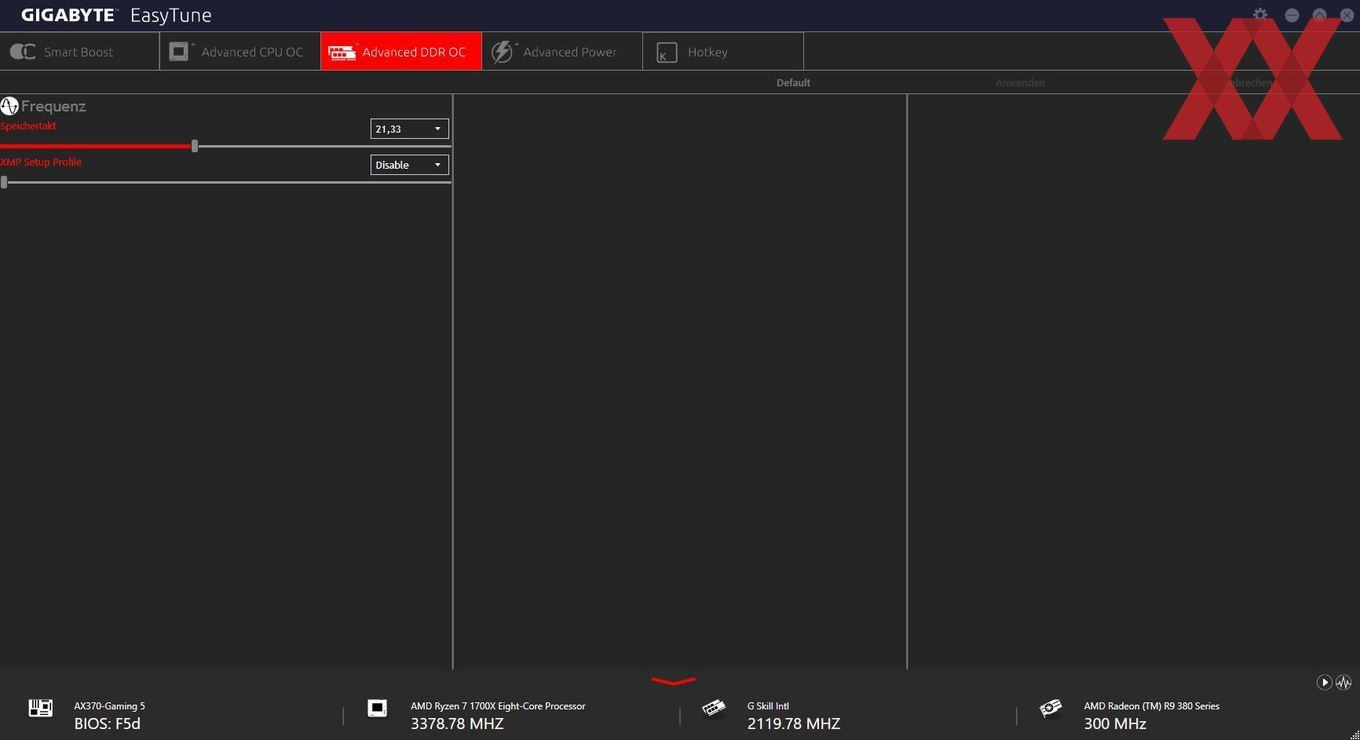
Task: Click the 3378.78 MHZ CPU frequency
Action: (x=457, y=723)
